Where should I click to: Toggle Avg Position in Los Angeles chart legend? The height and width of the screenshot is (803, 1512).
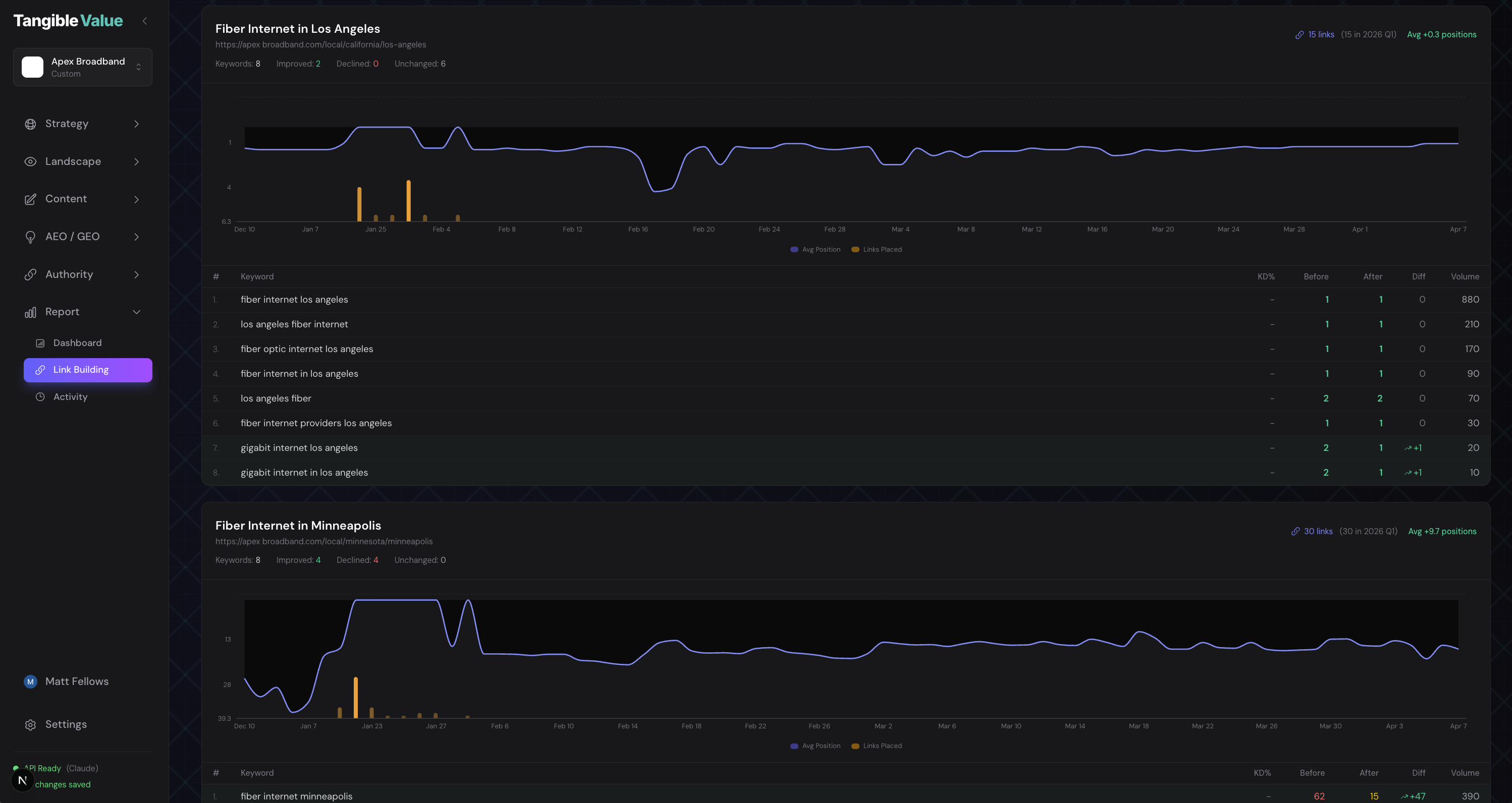[x=815, y=249]
